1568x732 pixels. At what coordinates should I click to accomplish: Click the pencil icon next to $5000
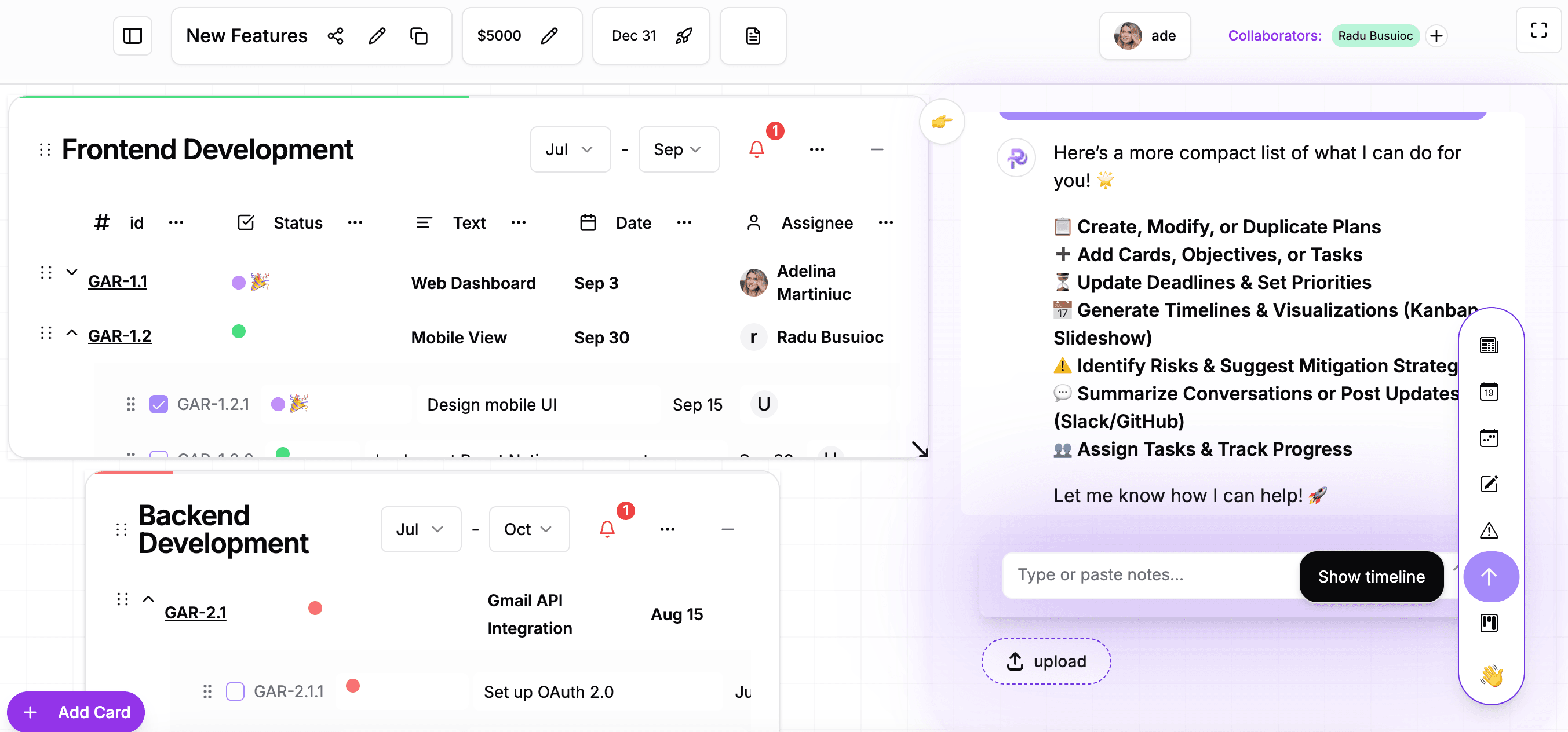(549, 35)
